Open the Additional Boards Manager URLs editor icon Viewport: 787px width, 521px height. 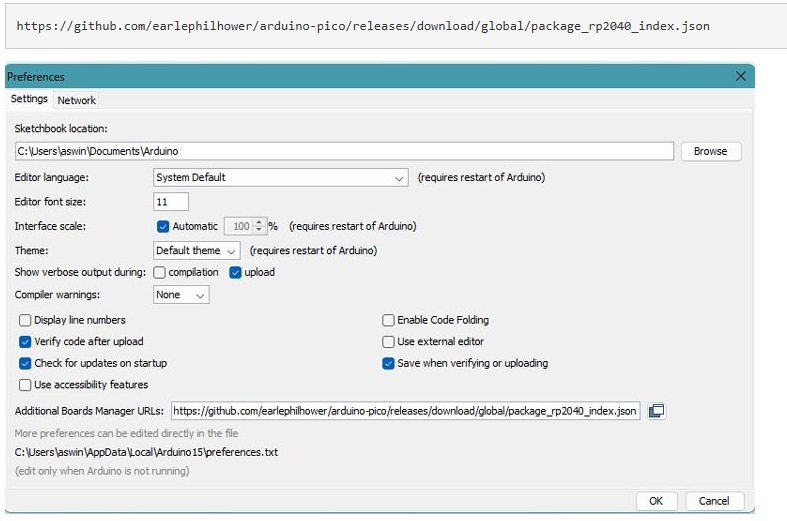(x=656, y=411)
